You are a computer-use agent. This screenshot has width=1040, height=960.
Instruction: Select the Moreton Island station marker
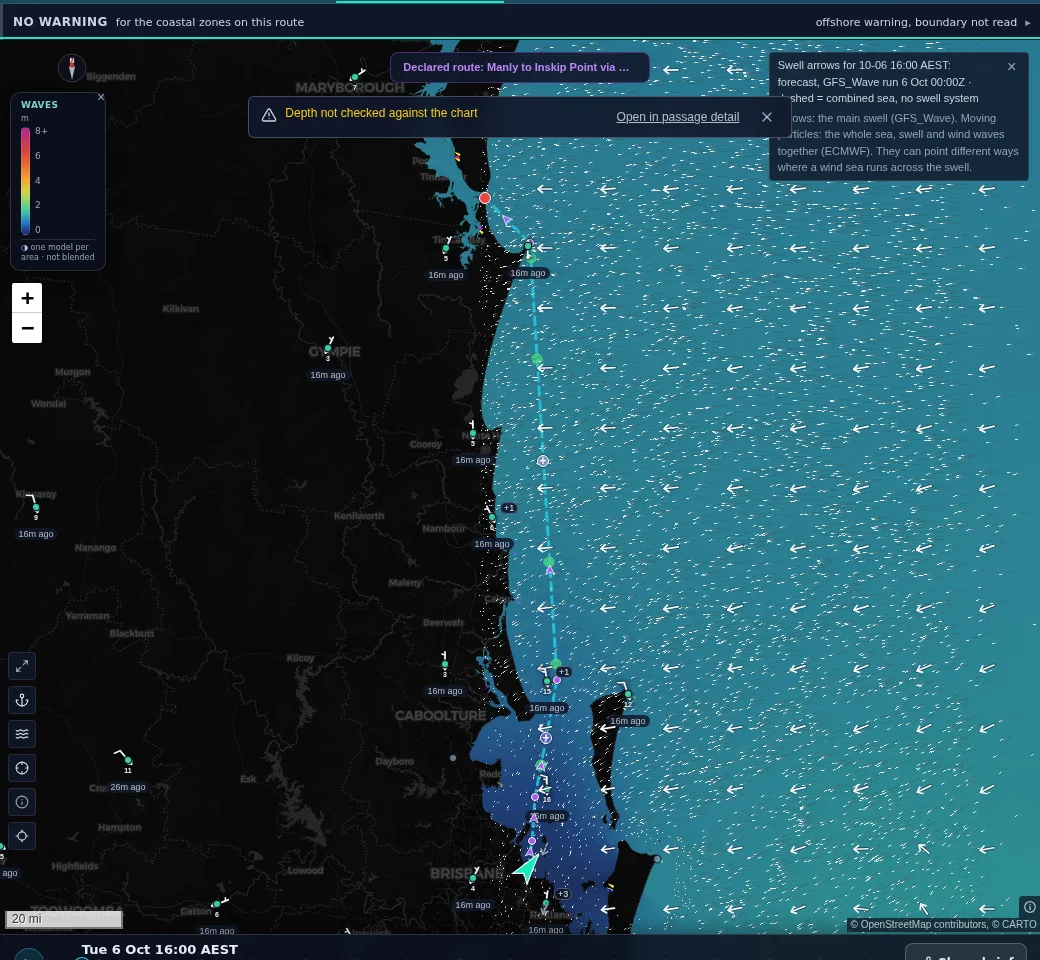click(627, 694)
